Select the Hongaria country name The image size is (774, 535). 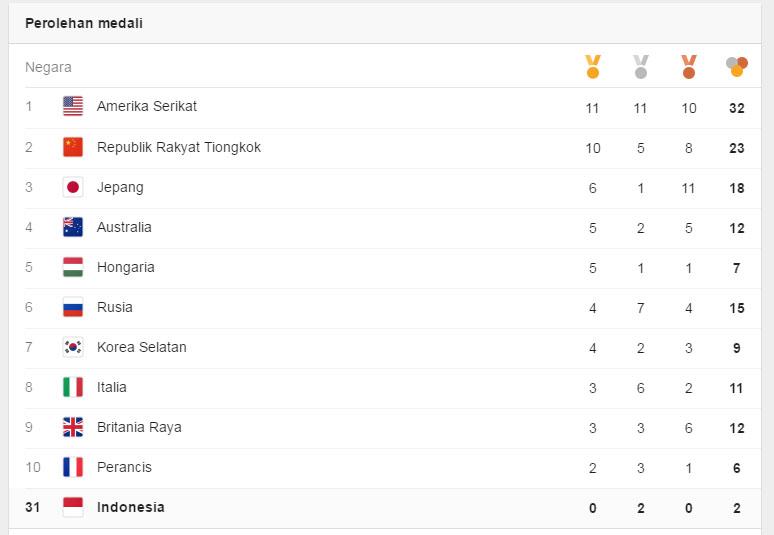125,267
